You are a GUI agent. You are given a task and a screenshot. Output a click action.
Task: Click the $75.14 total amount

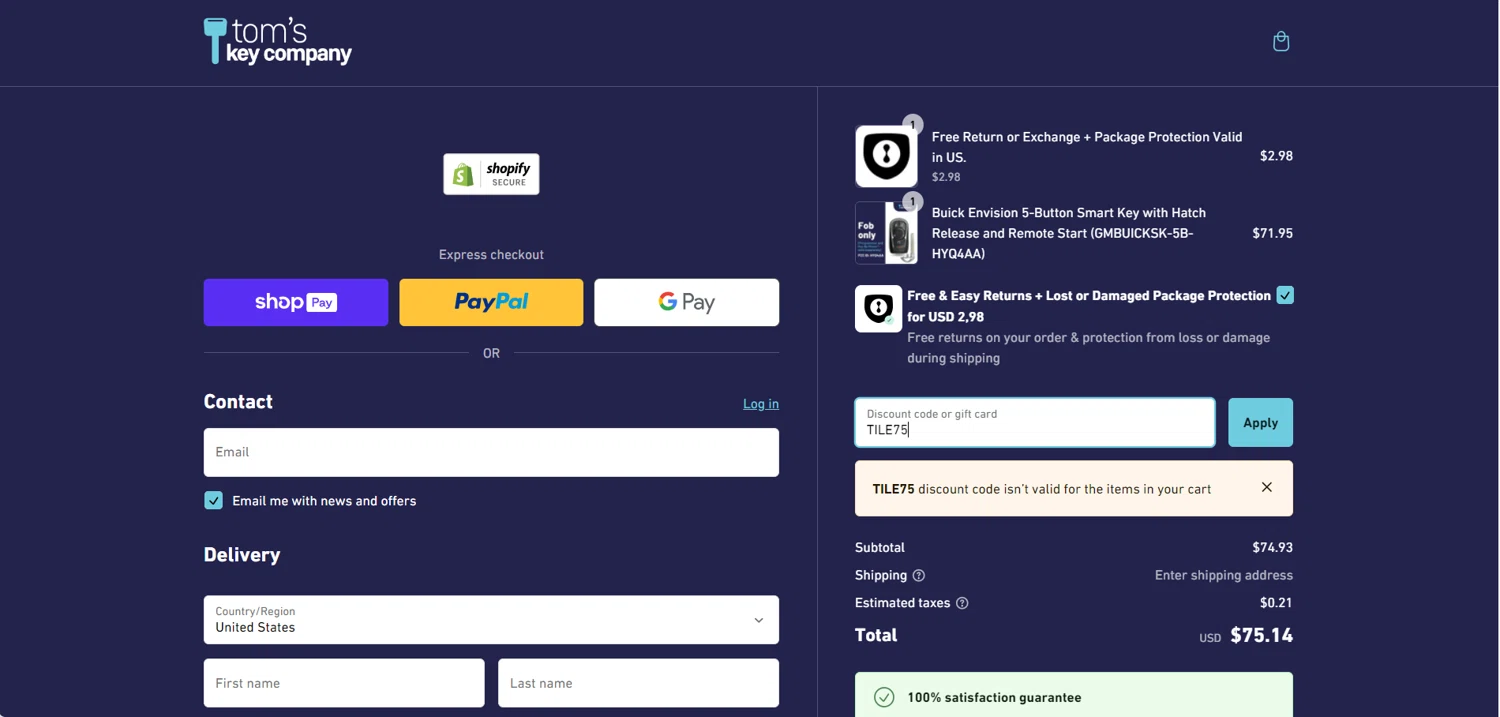1261,635
